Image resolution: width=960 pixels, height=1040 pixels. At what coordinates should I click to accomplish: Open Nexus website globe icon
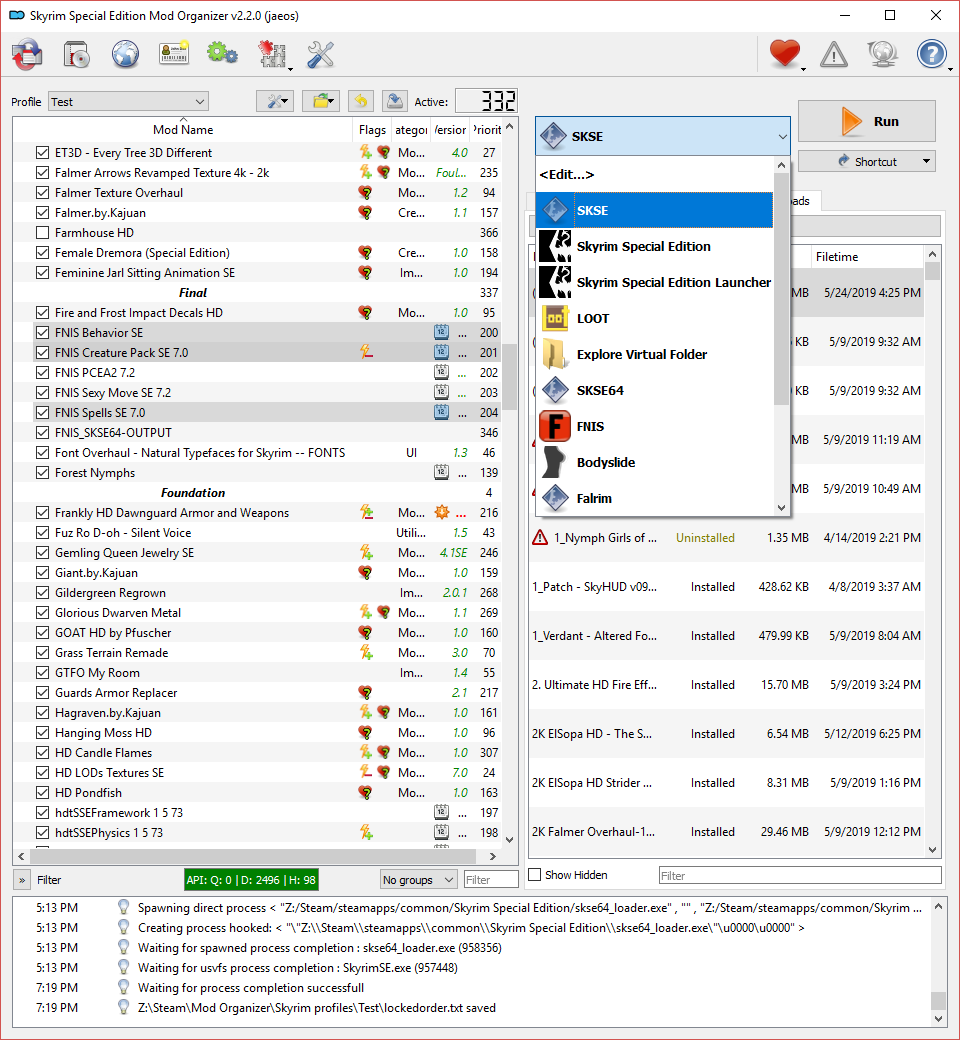pos(125,54)
